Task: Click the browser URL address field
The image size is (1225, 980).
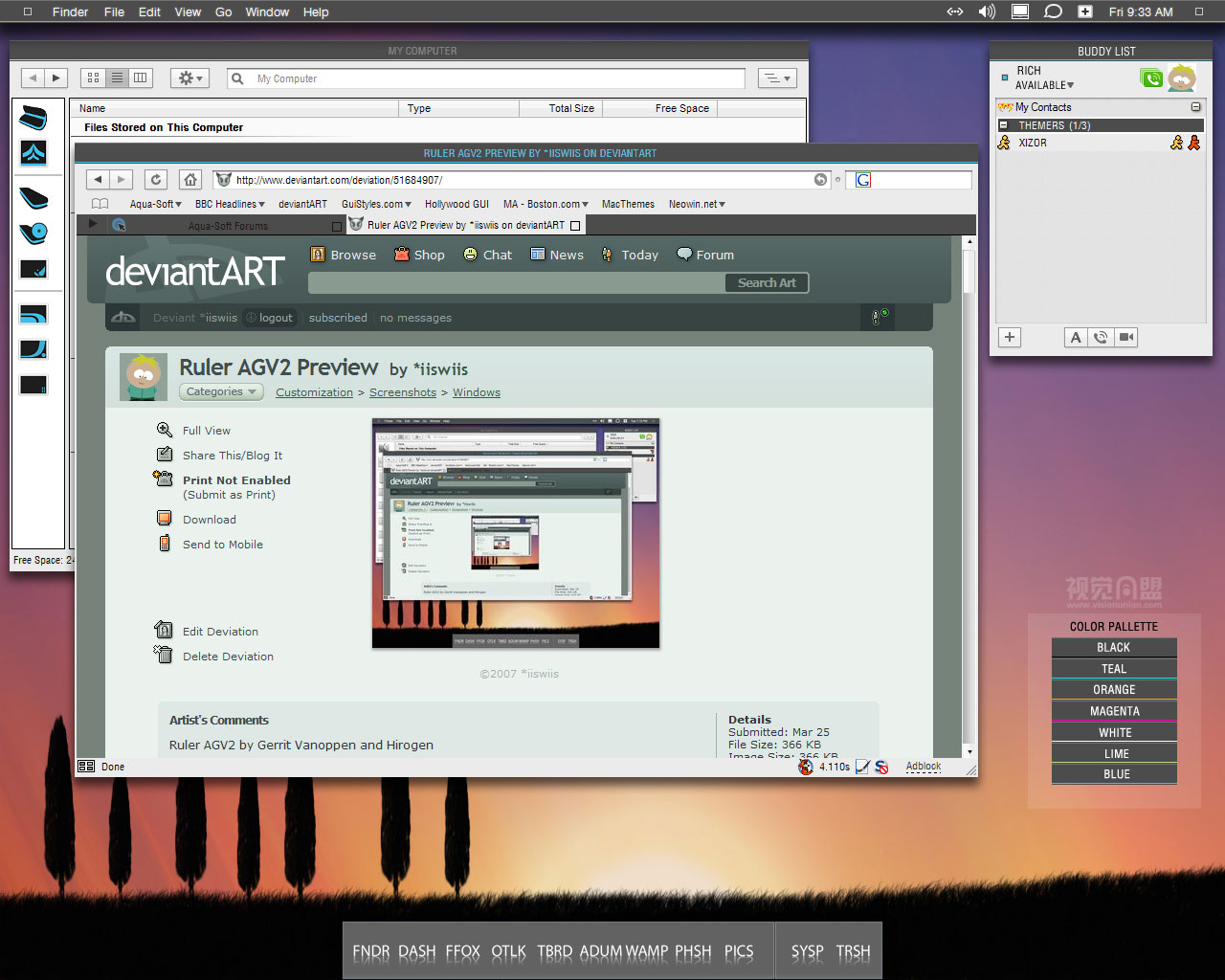Action: pos(522,179)
